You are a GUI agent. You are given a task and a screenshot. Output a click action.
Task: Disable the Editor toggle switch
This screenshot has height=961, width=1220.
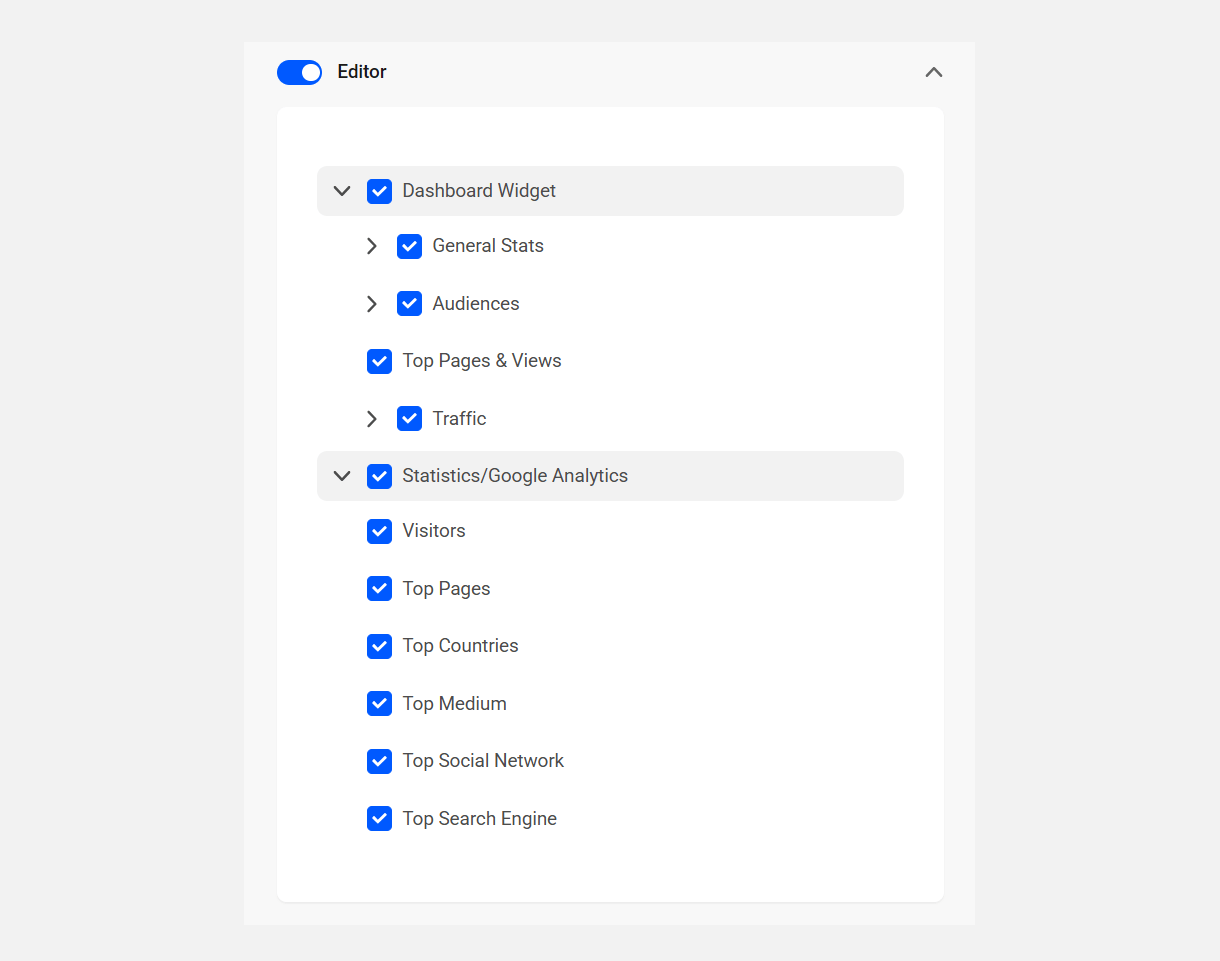coord(299,72)
